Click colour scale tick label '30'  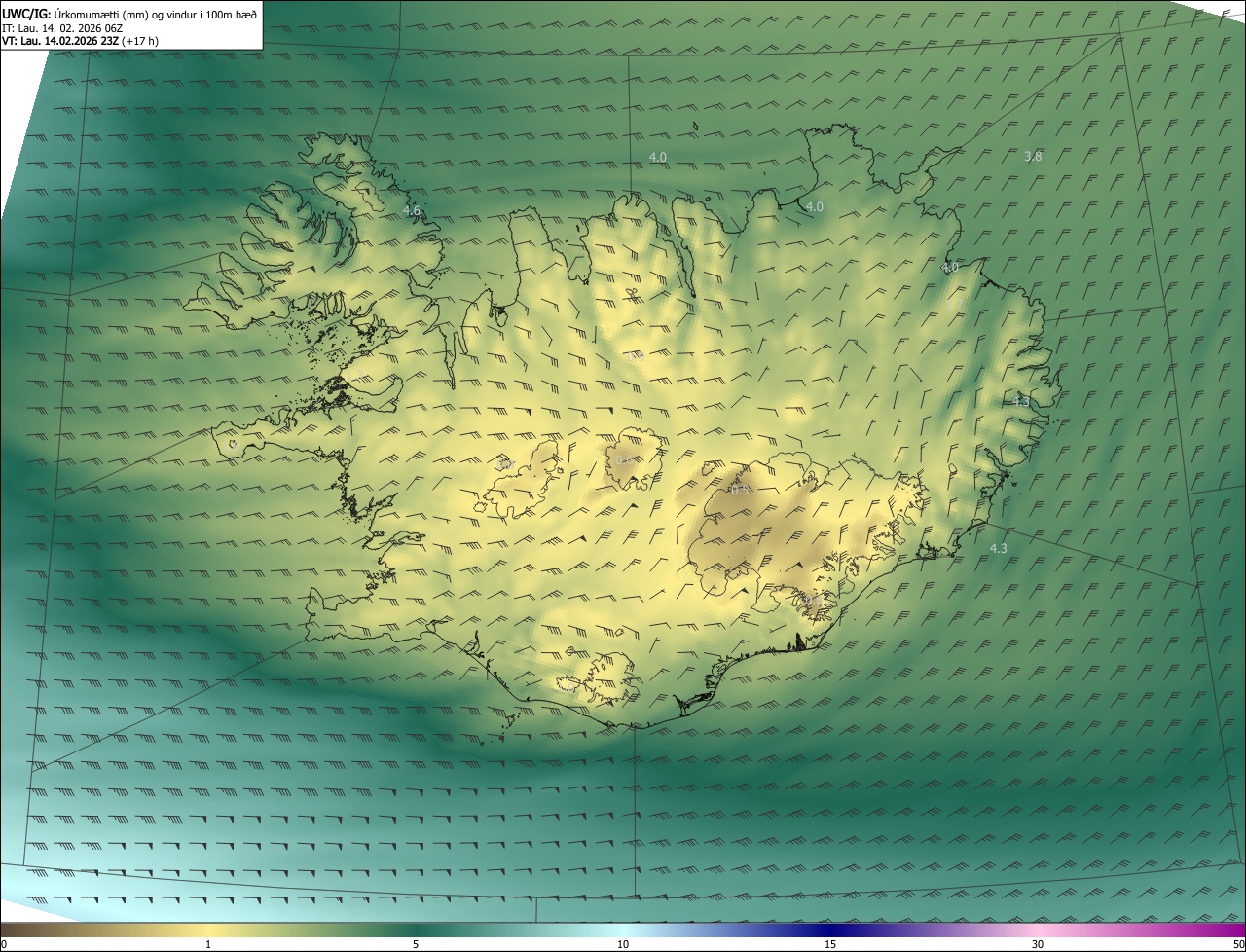tap(1038, 944)
